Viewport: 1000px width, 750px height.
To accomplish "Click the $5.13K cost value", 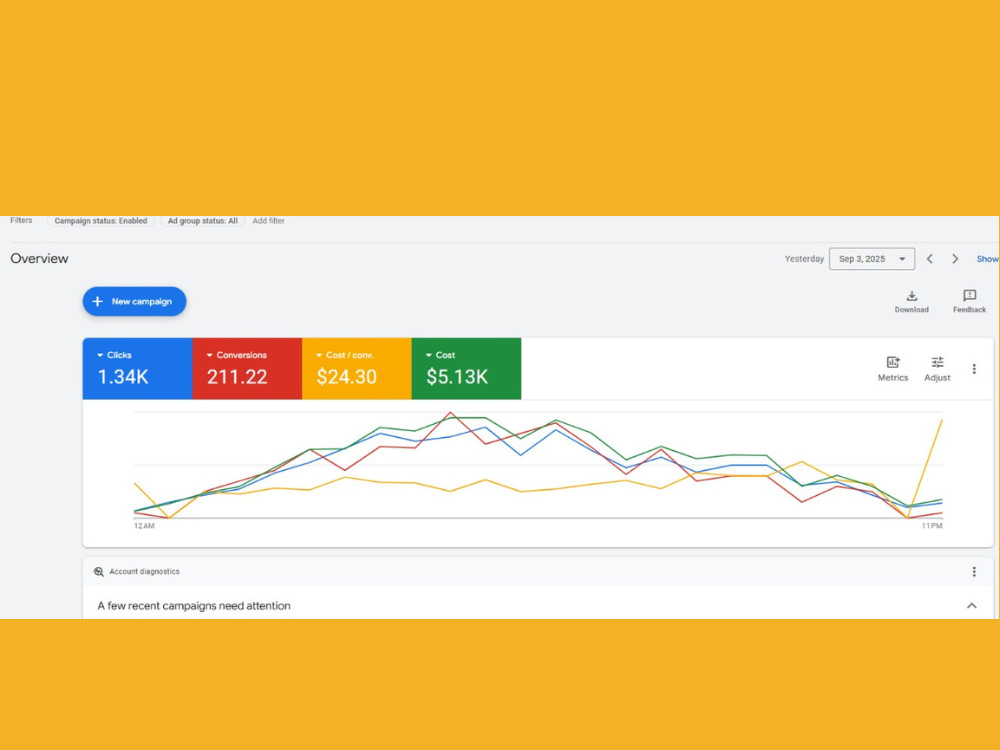I will (457, 377).
